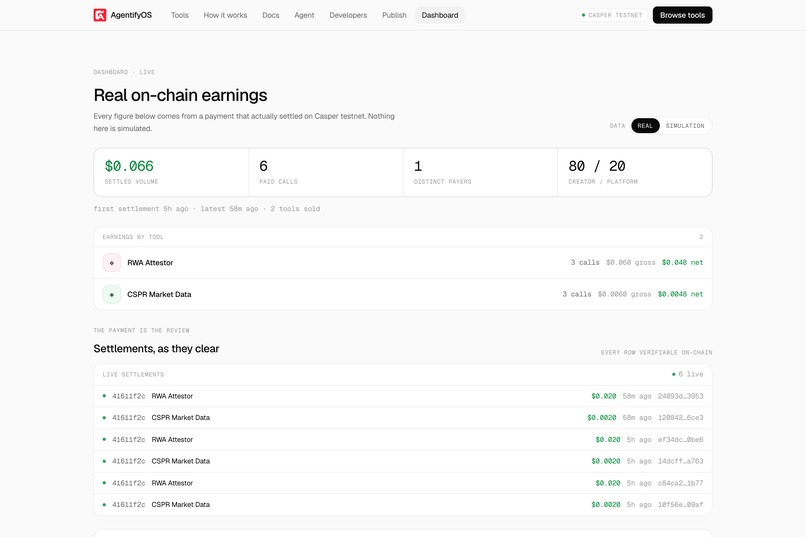Image resolution: width=806 pixels, height=537 pixels.
Task: Click the Real on-chain earnings heading
Action: [180, 95]
